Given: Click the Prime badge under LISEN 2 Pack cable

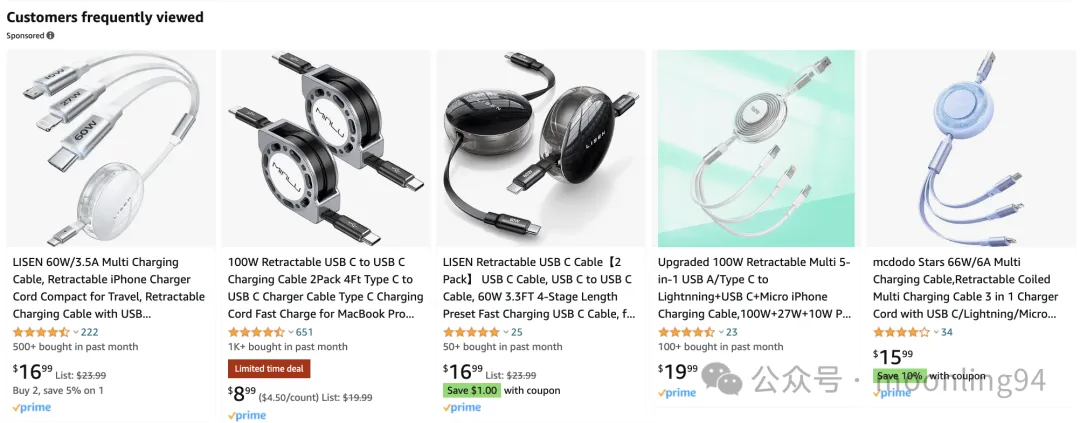Looking at the screenshot, I should coord(462,408).
